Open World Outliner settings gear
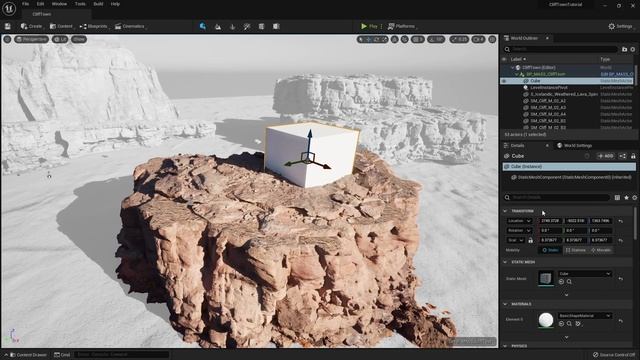Screen dimensions: 640x360 633,49
